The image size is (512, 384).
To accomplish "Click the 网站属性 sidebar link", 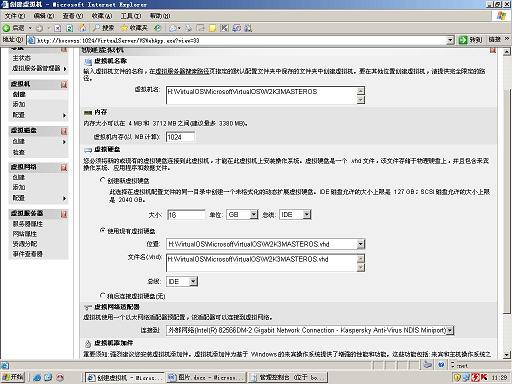I will point(25,234).
